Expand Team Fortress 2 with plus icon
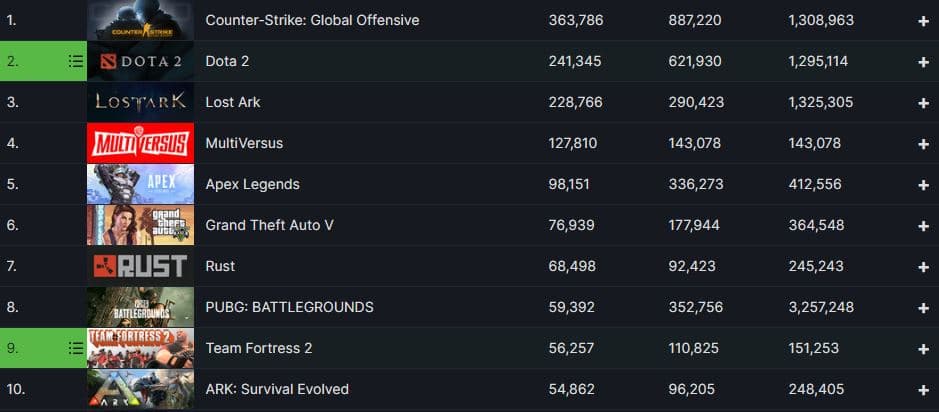This screenshot has width=939, height=412. click(923, 348)
